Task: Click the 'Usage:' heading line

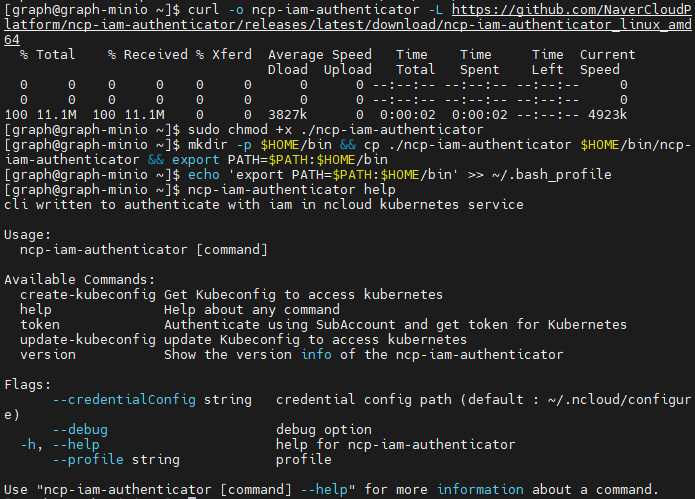Action: pyautogui.click(x=27, y=235)
